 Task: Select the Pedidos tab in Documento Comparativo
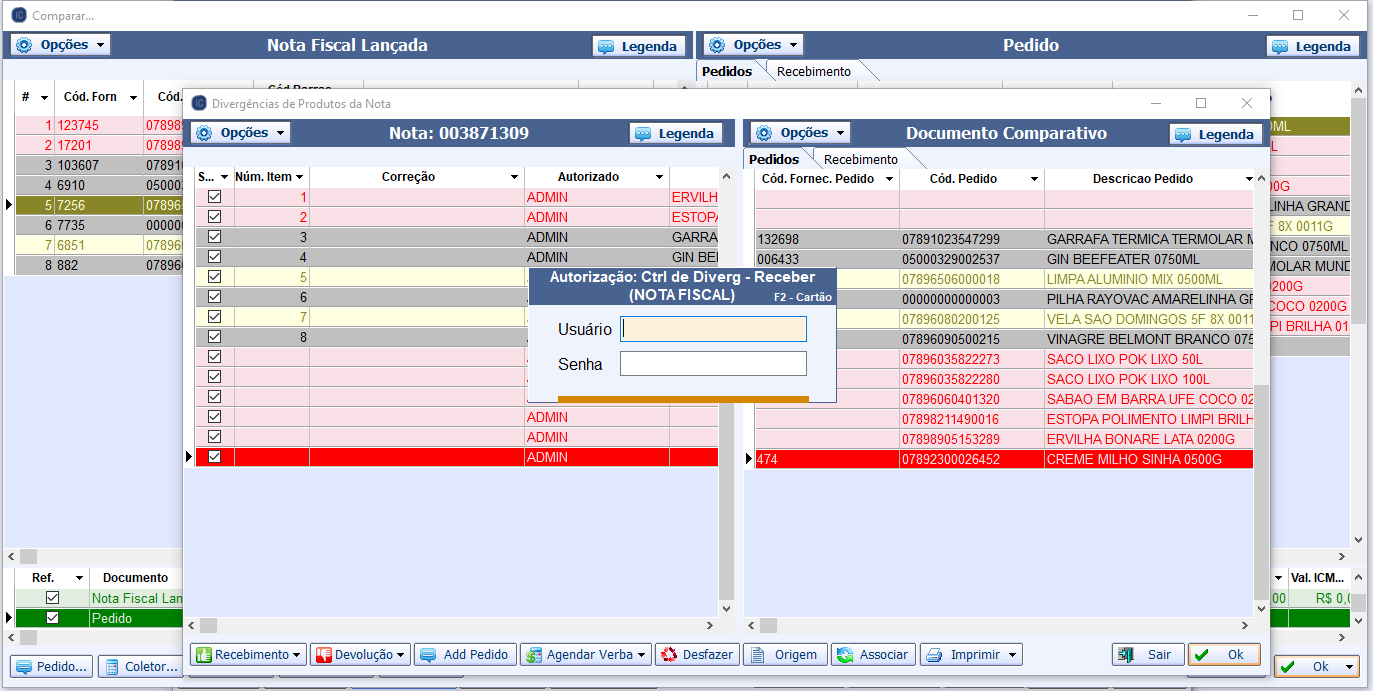(x=774, y=159)
